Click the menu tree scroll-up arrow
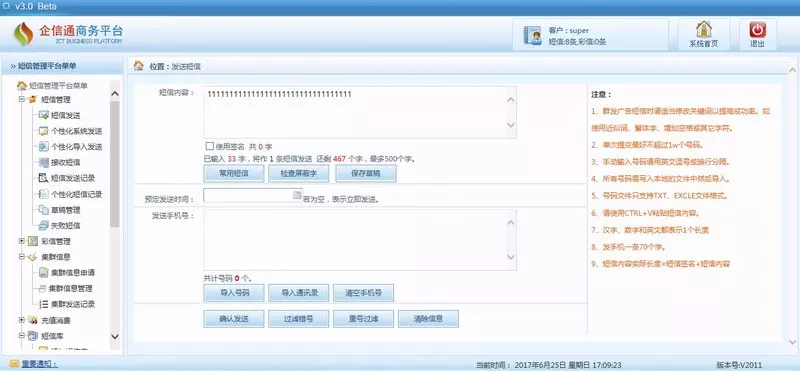800x371 pixels. pos(115,93)
